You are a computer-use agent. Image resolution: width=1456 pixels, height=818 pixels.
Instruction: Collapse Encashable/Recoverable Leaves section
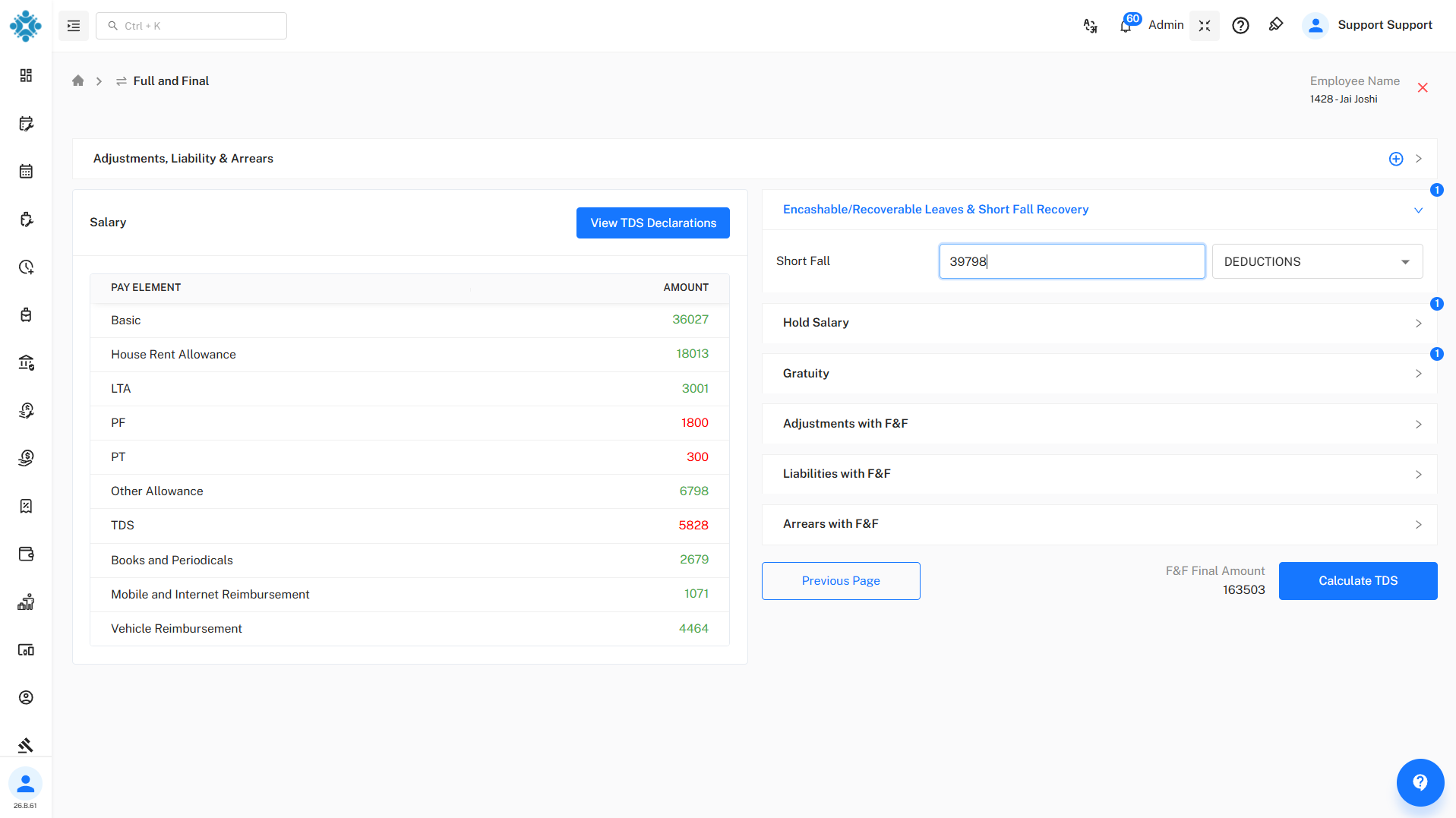(x=1418, y=210)
